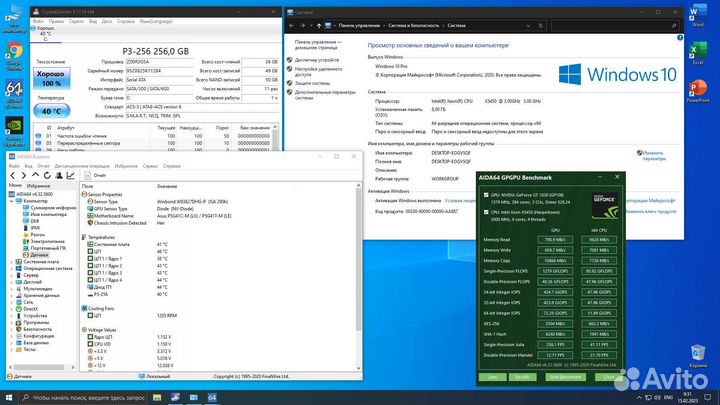Collapse Компьютер tree node
Image resolution: width=720 pixels, height=405 pixels.
tap(11, 201)
